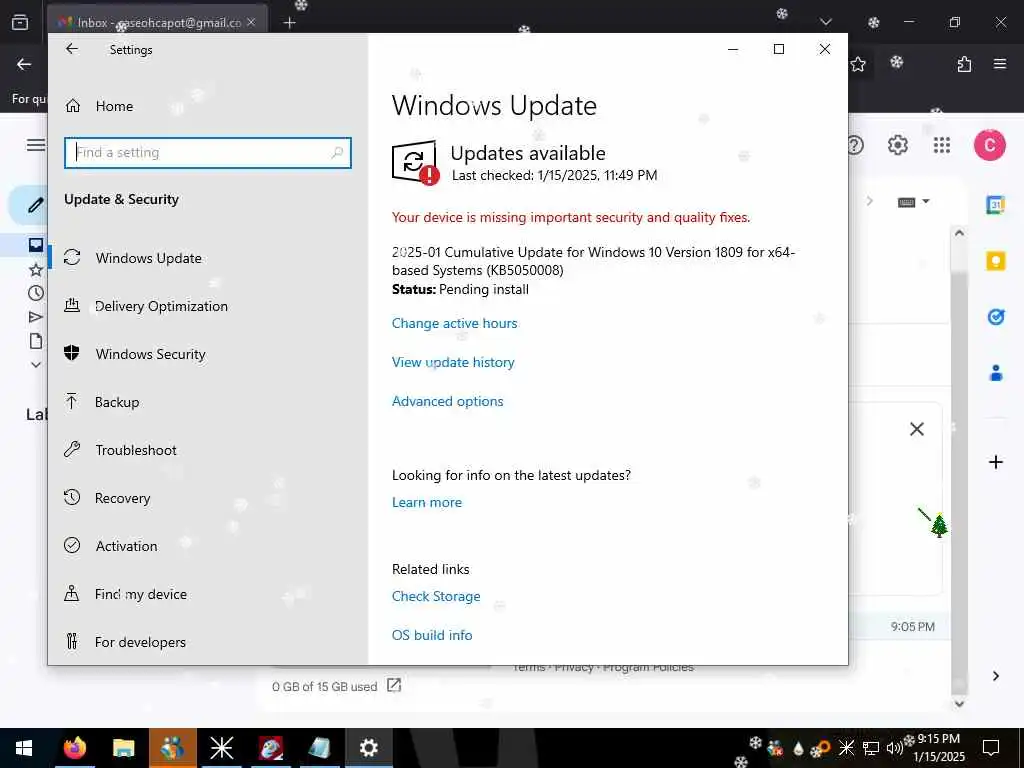Viewport: 1024px width, 768px height.
Task: Expand Gmail More labels chevron
Action: click(36, 364)
